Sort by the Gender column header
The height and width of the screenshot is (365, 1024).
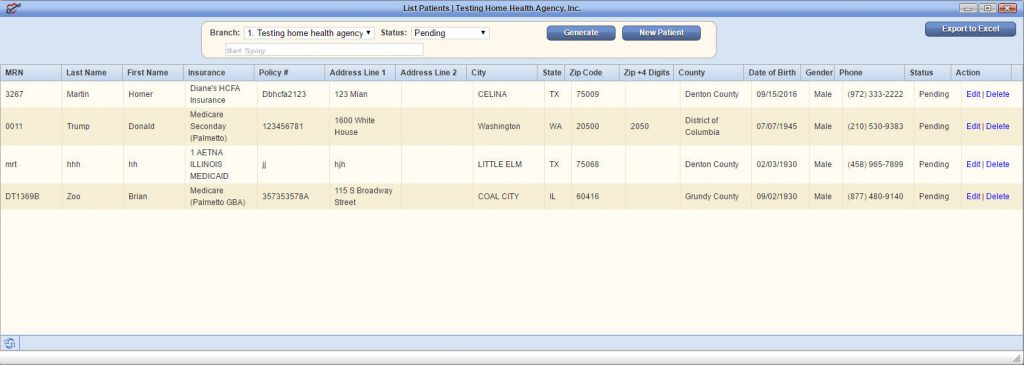click(818, 72)
